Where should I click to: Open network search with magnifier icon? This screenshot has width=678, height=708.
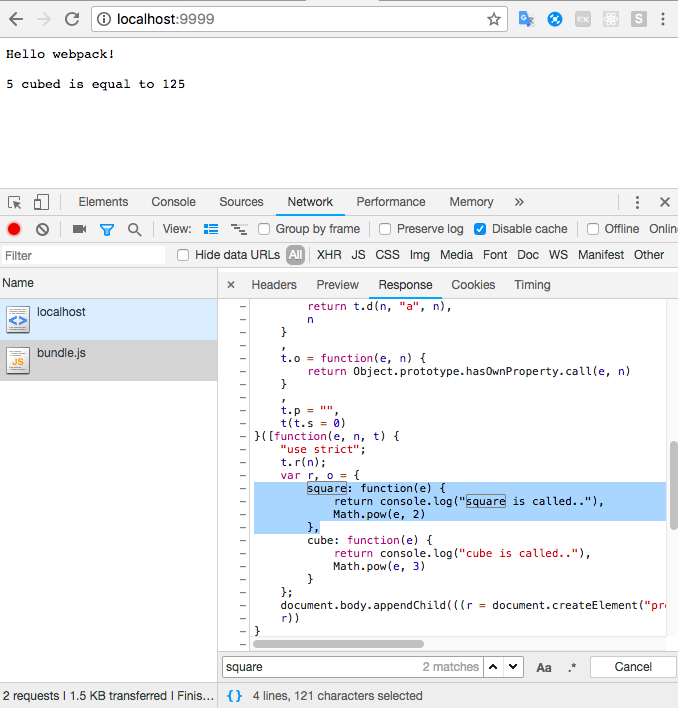click(x=134, y=229)
